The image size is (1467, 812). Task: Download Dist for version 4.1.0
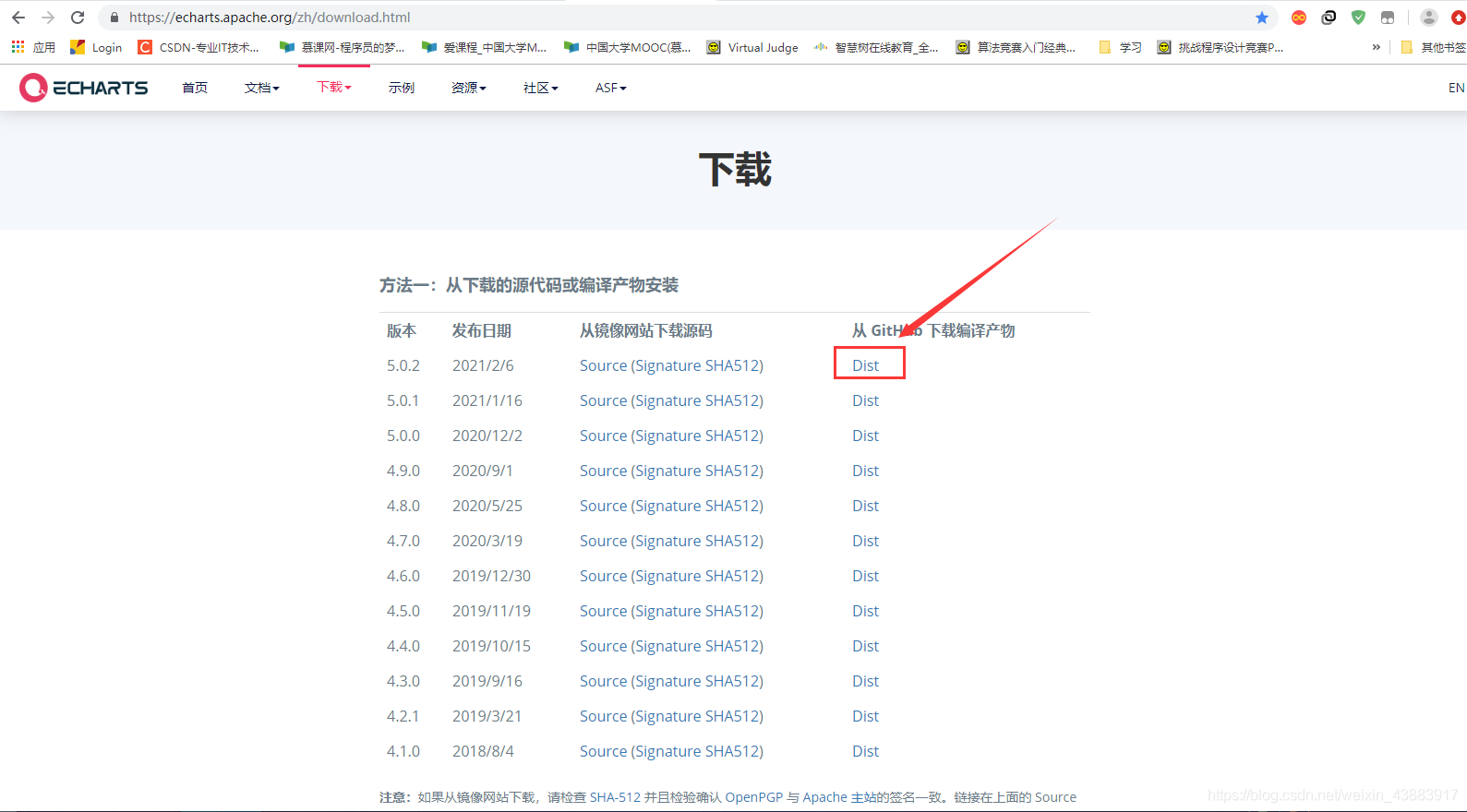[865, 751]
